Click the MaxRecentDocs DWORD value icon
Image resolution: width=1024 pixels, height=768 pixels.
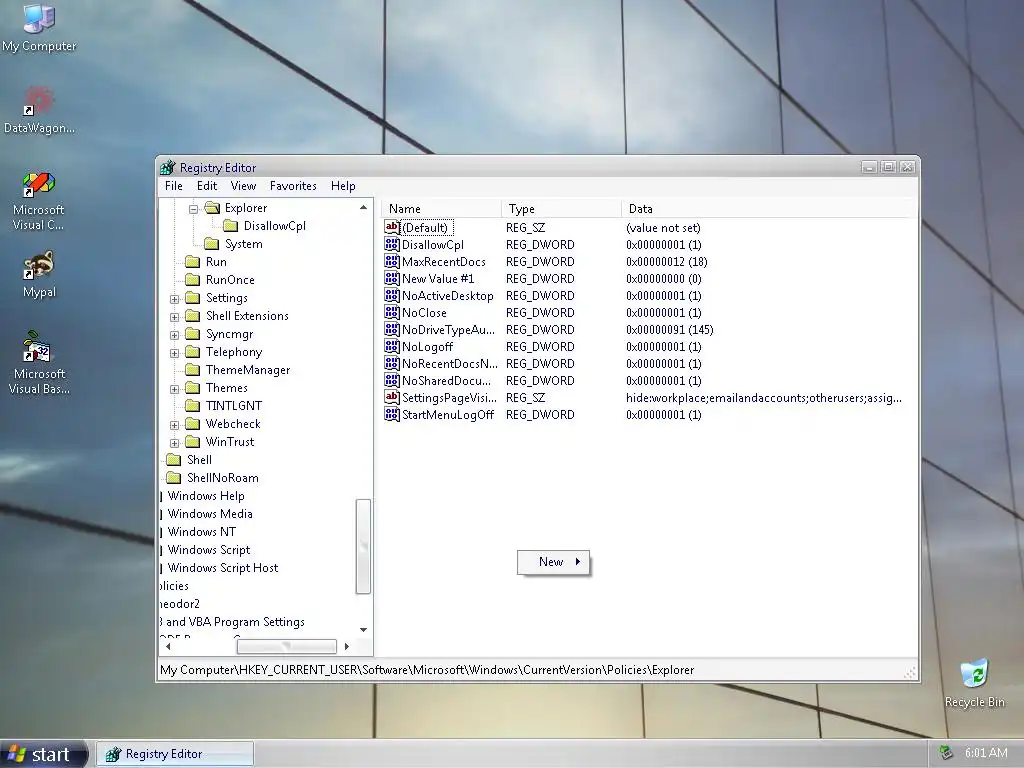[392, 261]
